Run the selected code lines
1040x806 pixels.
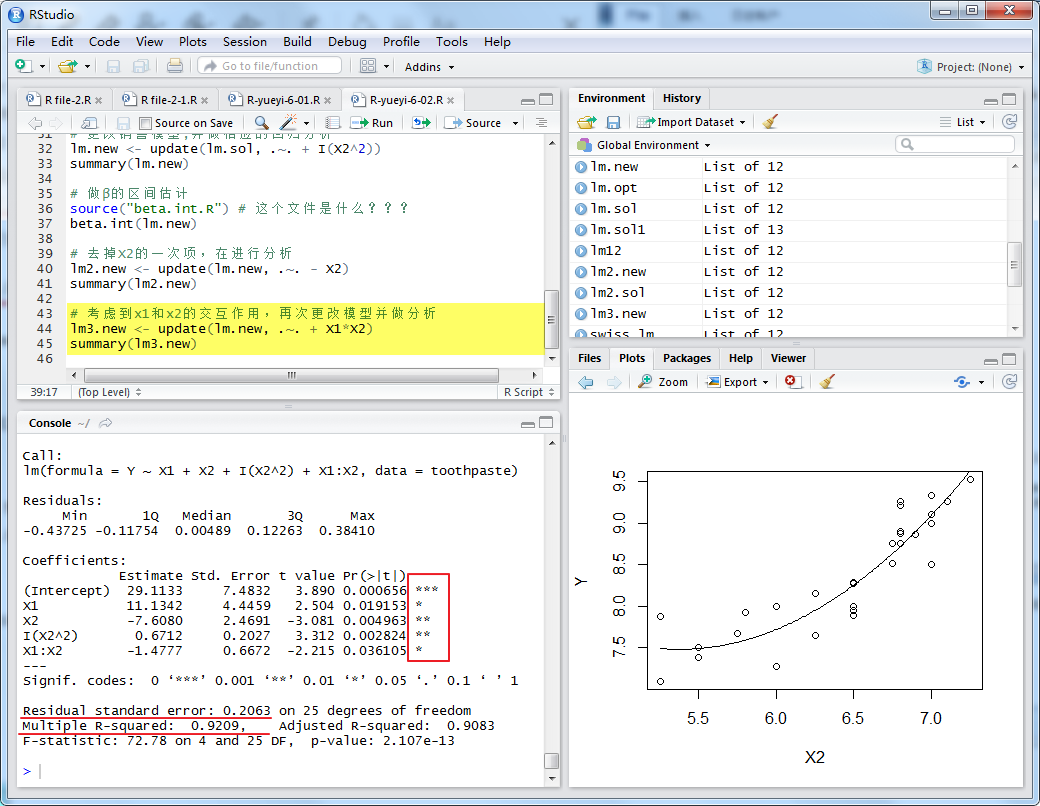(x=373, y=123)
